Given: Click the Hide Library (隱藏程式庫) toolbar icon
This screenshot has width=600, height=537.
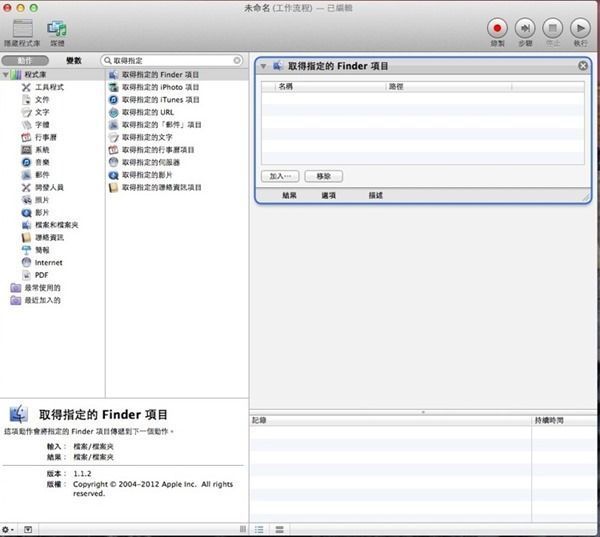Looking at the screenshot, I should point(23,29).
